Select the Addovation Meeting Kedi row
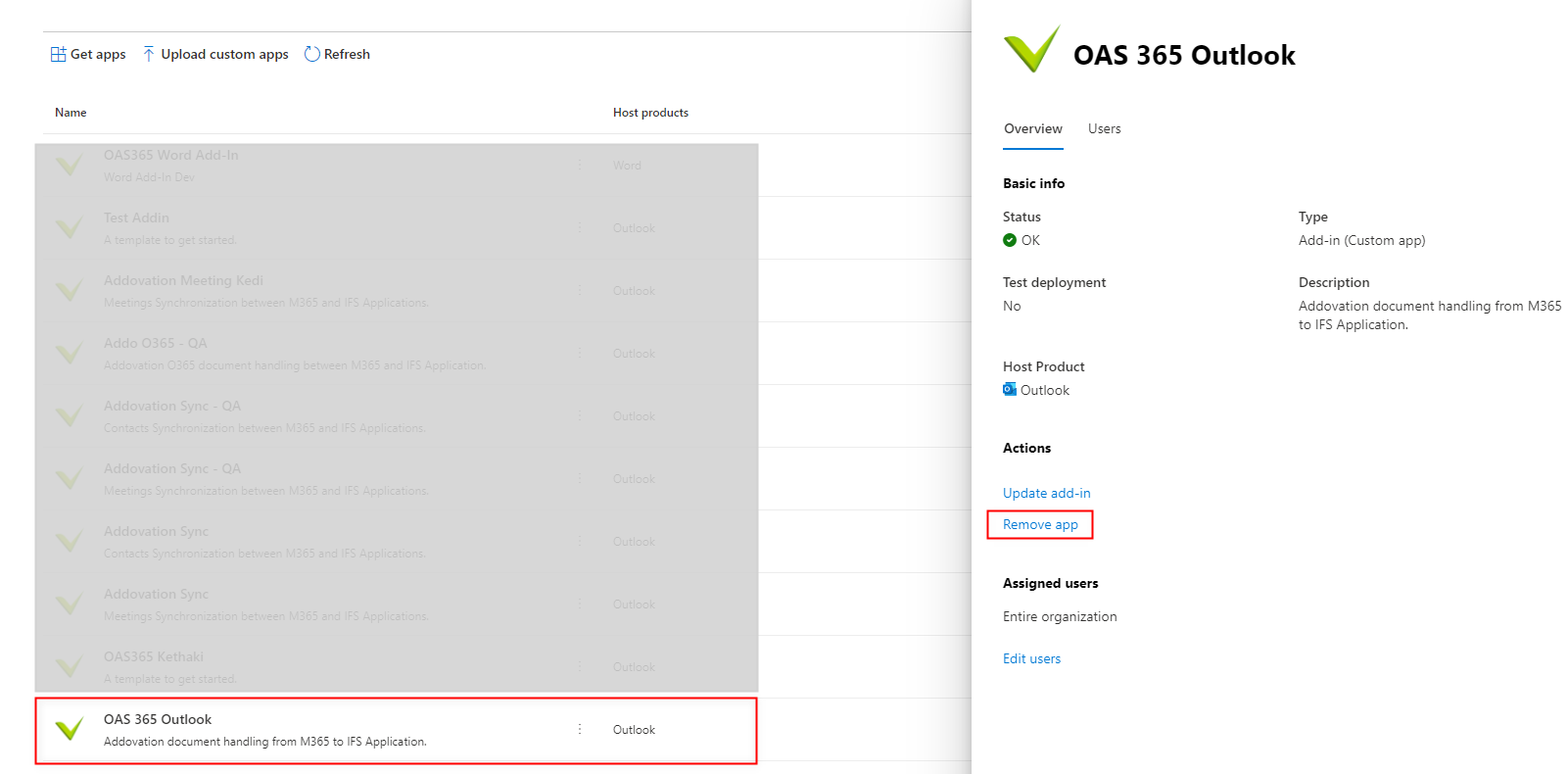The image size is (1568, 774). click(x=397, y=291)
